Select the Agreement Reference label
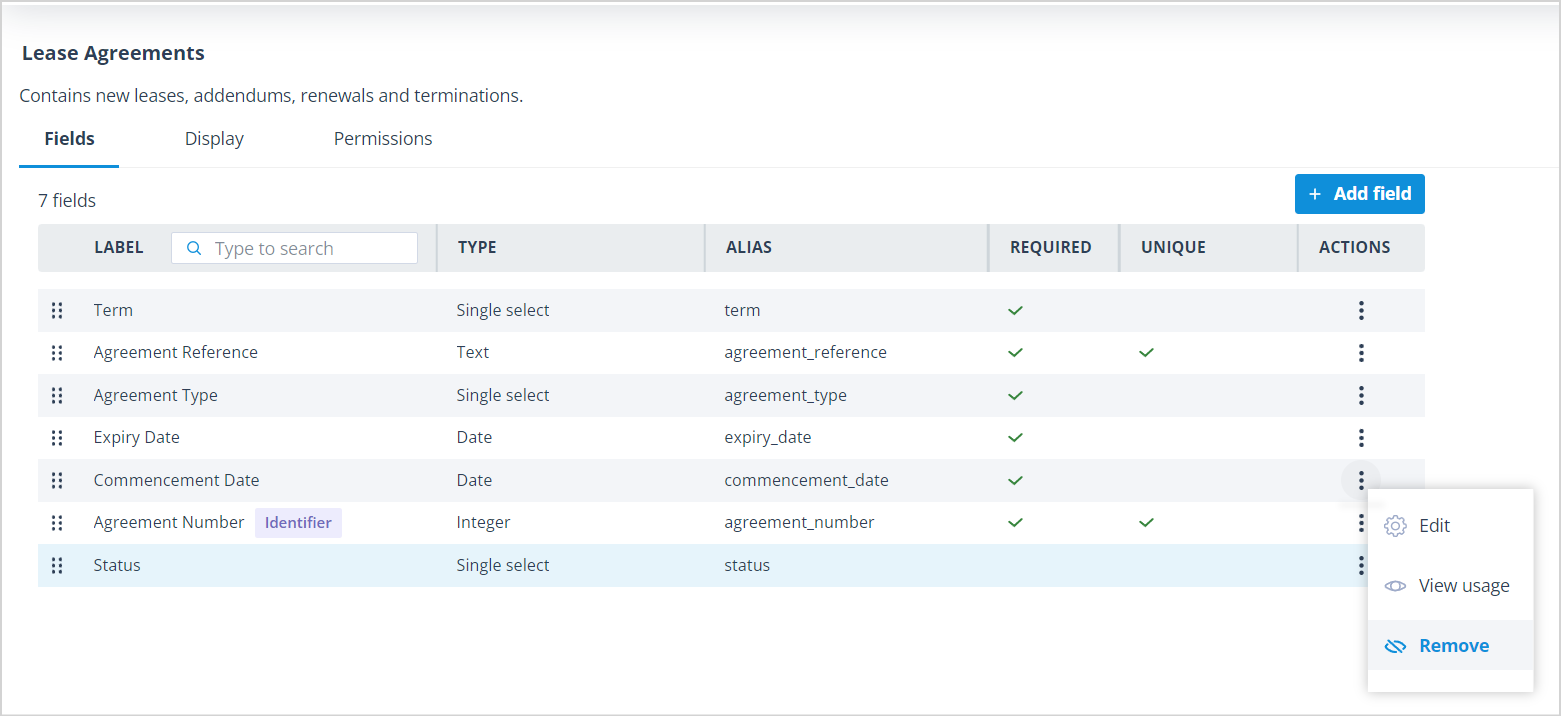1561x716 pixels. click(x=176, y=352)
